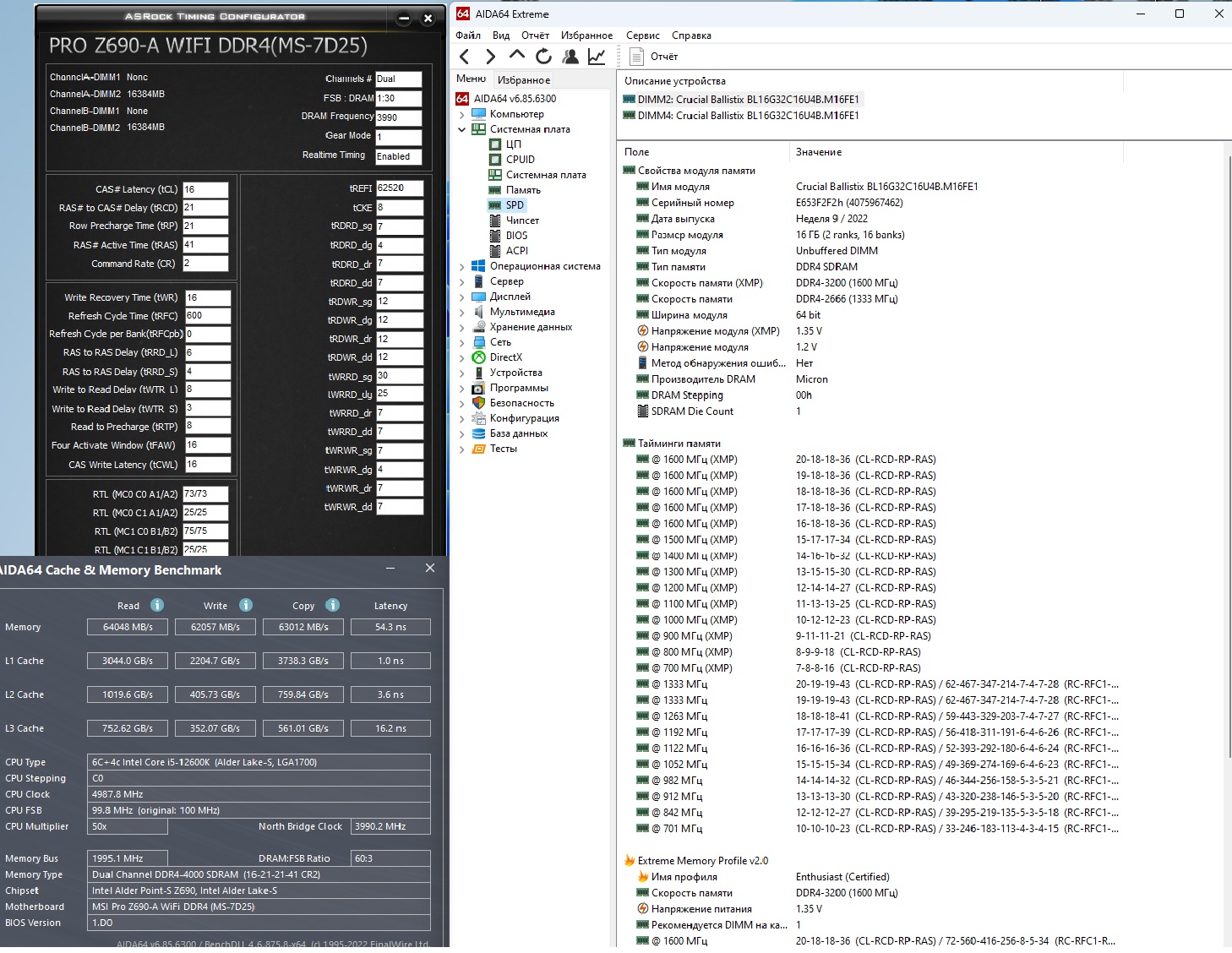Image resolution: width=1232 pixels, height=953 pixels.
Task: Click the info icon next to Read
Action: click(x=157, y=605)
